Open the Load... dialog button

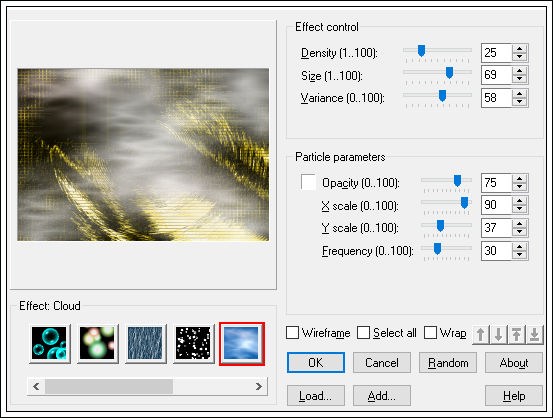pyautogui.click(x=316, y=396)
